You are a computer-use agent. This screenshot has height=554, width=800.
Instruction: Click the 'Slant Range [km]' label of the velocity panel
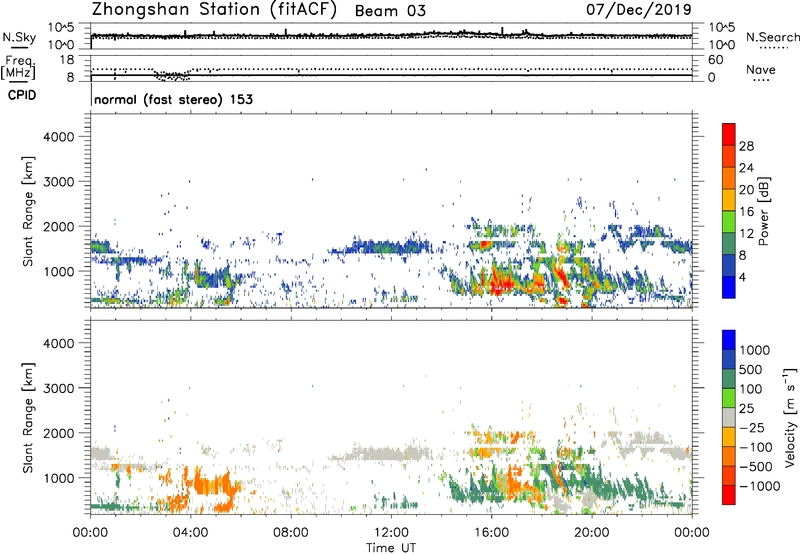pyautogui.click(x=28, y=418)
